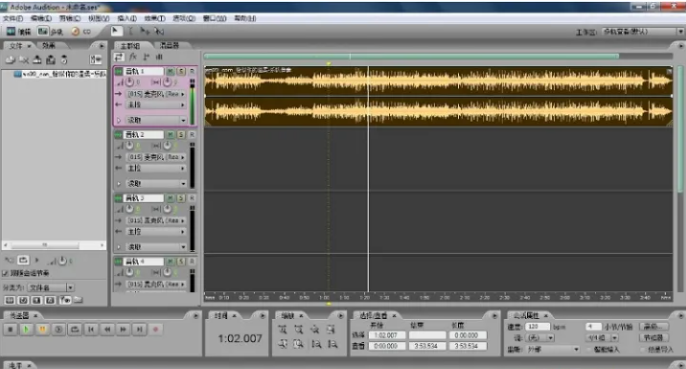
Task: Show EQ track controls icon
Action: [159, 57]
